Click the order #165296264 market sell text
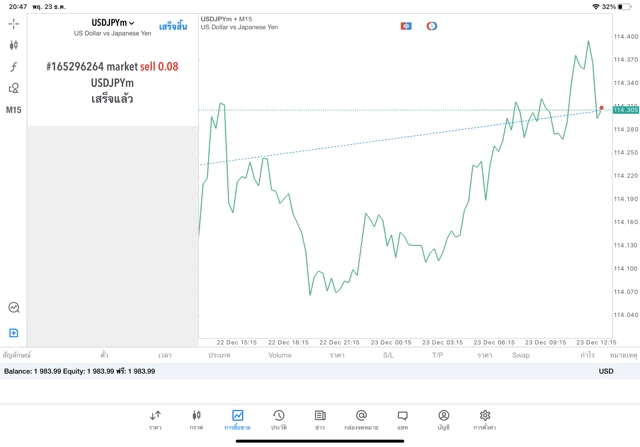This screenshot has width=640, height=447. click(112, 67)
